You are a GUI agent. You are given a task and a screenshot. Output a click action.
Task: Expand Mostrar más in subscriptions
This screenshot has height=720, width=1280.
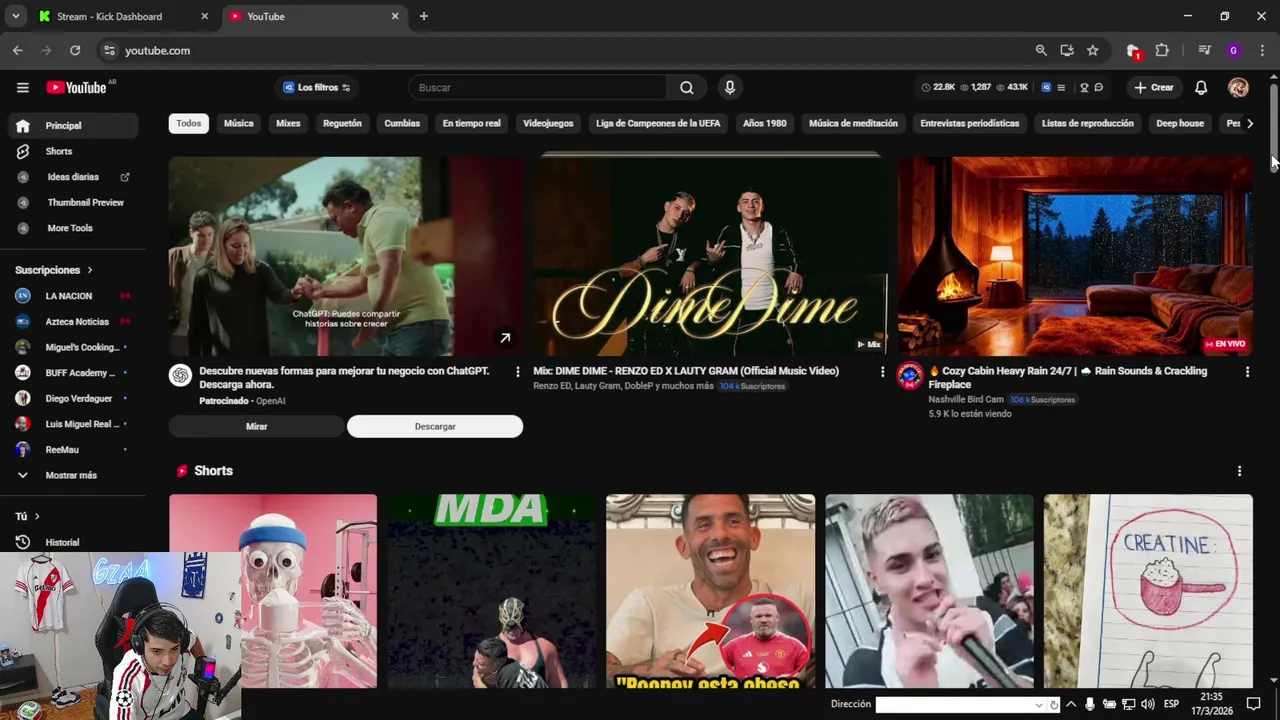(73, 475)
